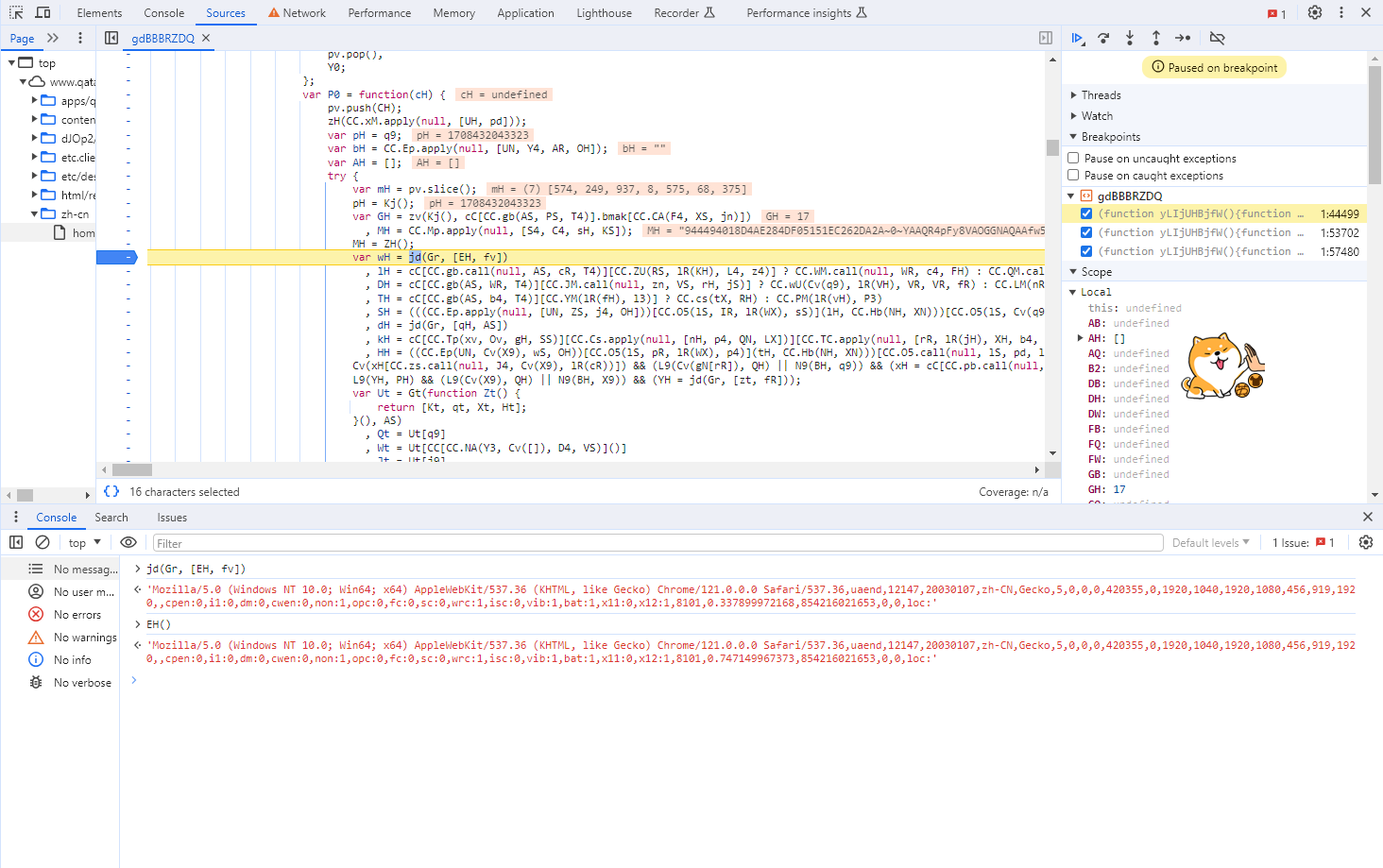
Task: Open the Application tab
Action: [525, 13]
